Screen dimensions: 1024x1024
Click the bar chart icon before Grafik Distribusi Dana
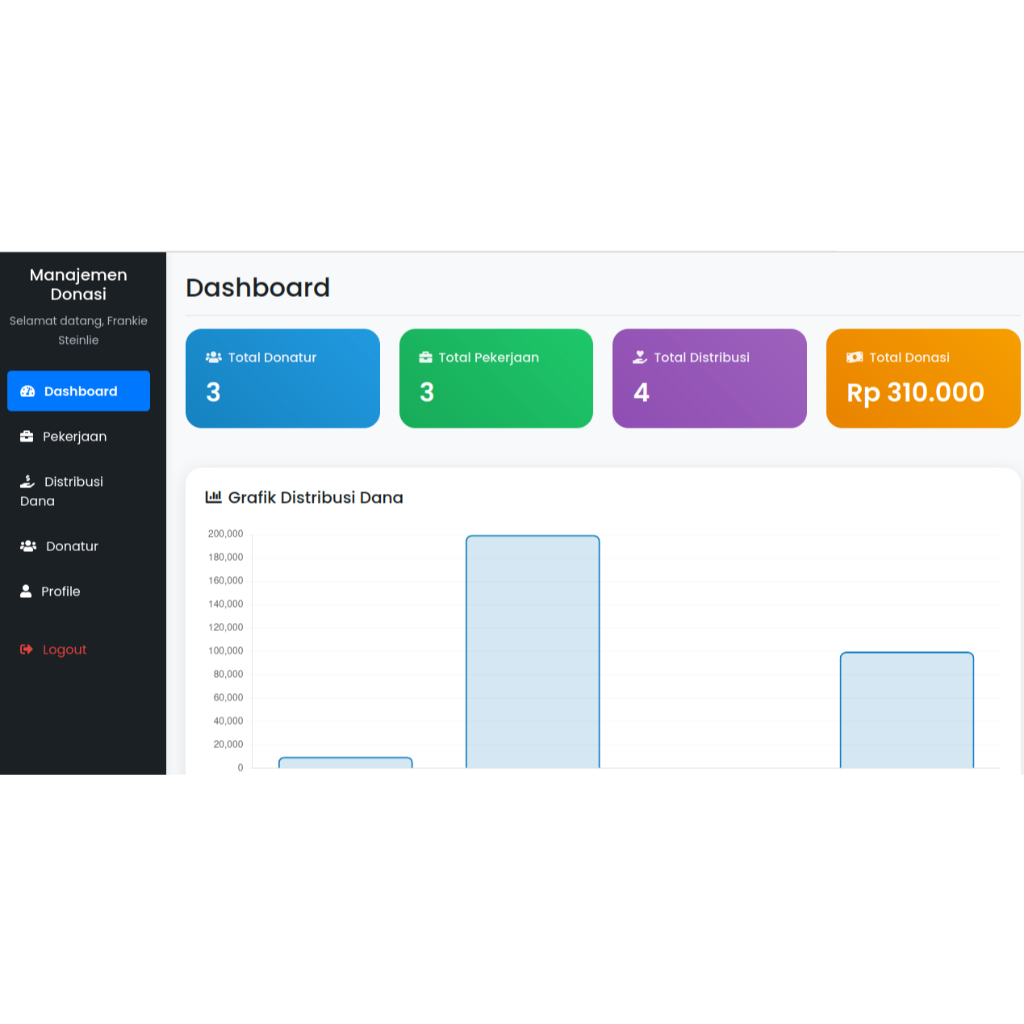[213, 496]
